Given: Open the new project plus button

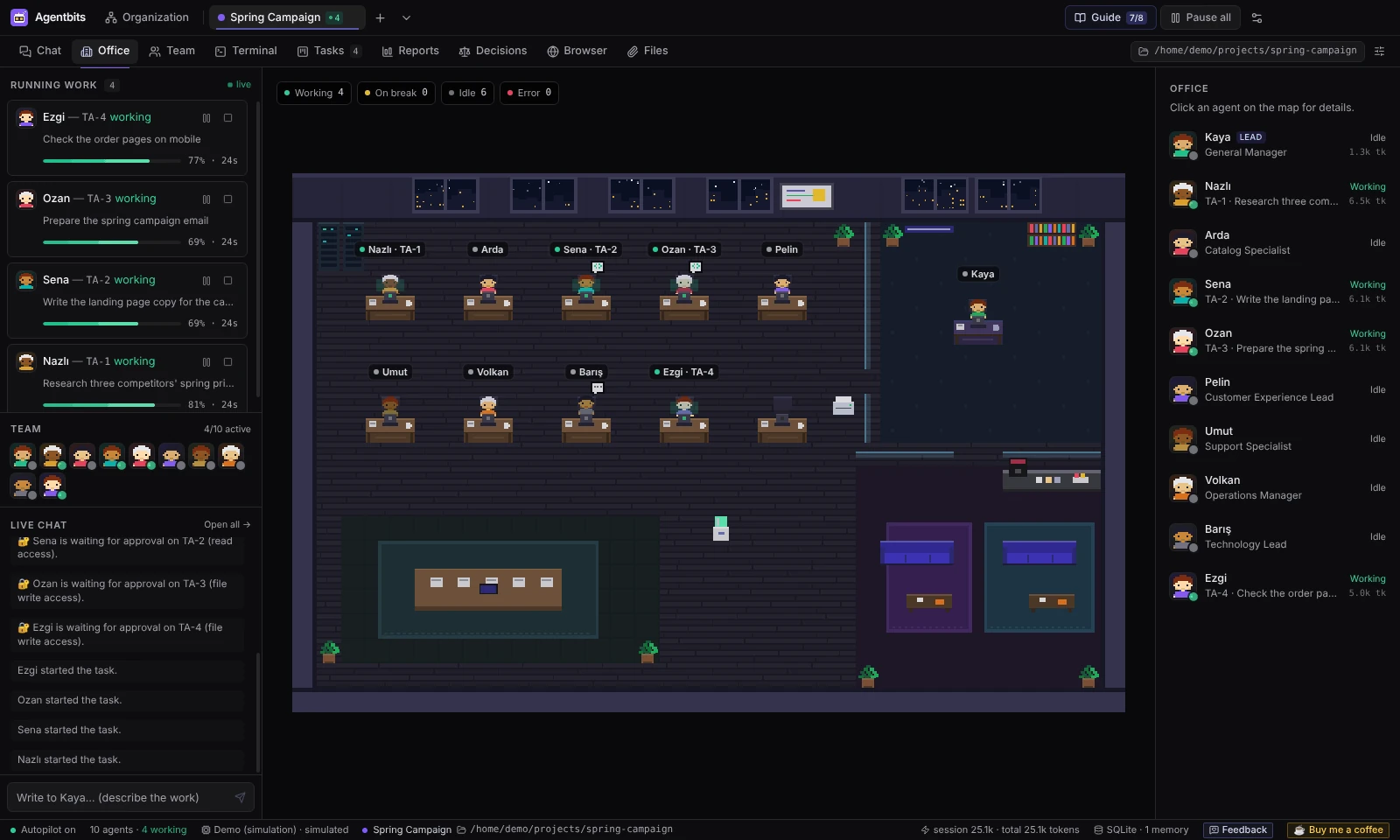Looking at the screenshot, I should click(x=380, y=17).
